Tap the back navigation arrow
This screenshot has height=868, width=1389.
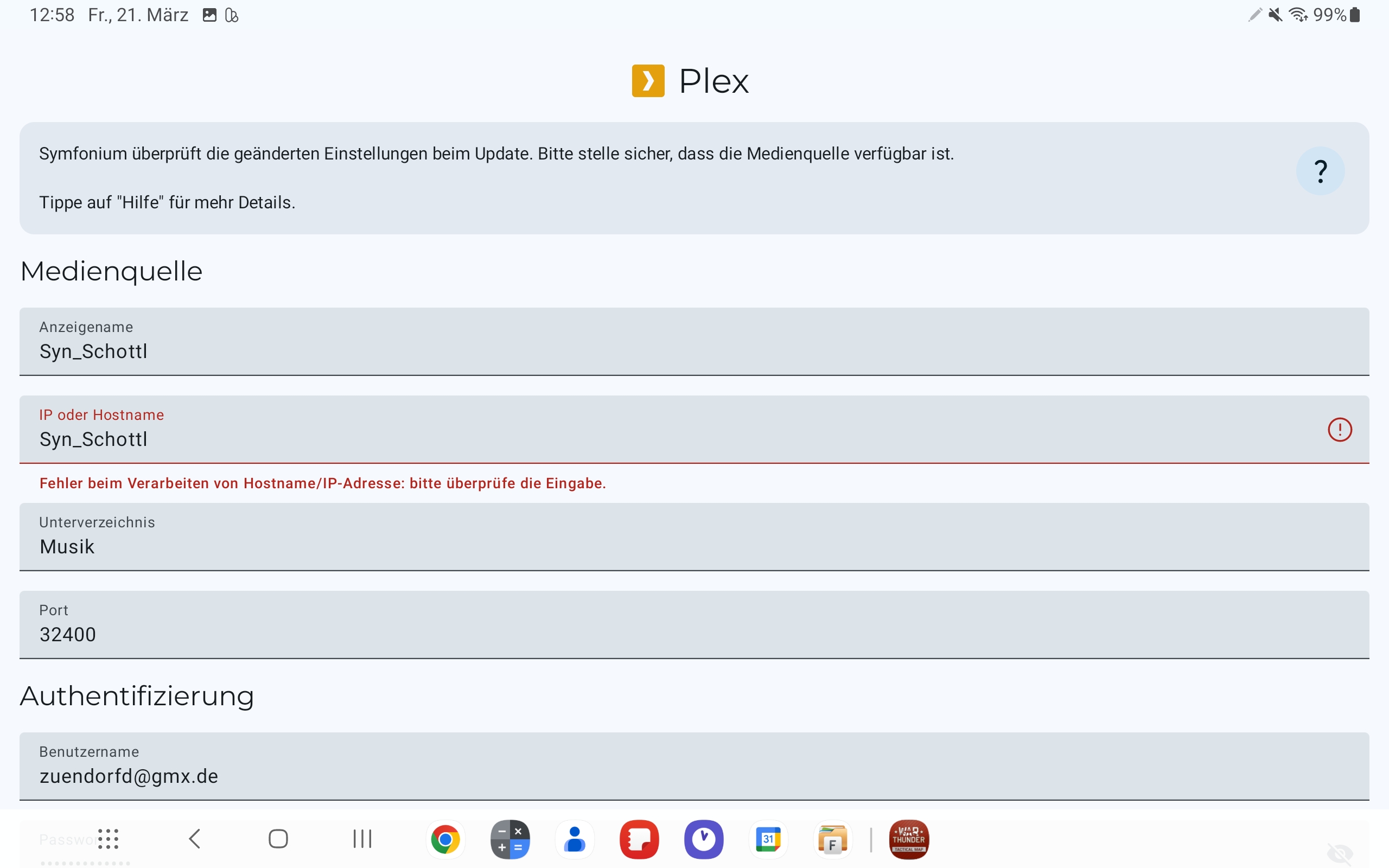tap(195, 839)
